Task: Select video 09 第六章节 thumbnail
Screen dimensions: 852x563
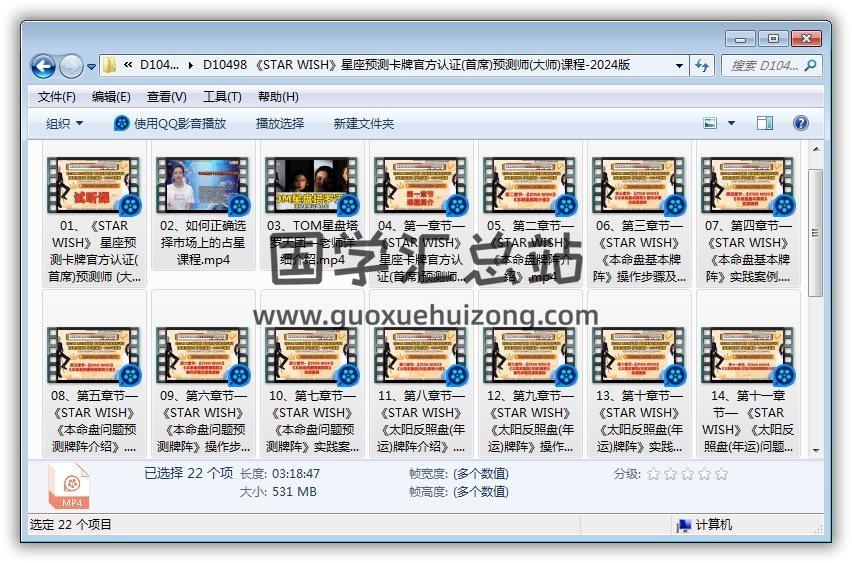Action: 203,355
